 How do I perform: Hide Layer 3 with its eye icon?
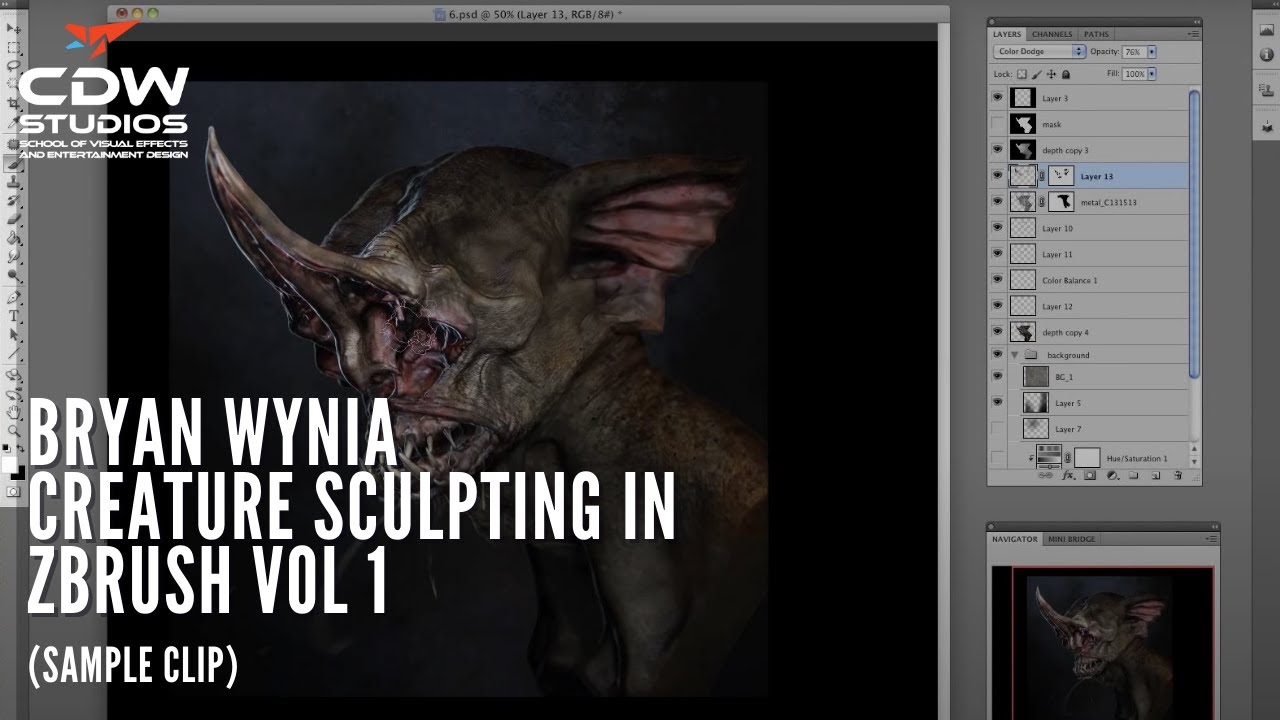point(997,98)
